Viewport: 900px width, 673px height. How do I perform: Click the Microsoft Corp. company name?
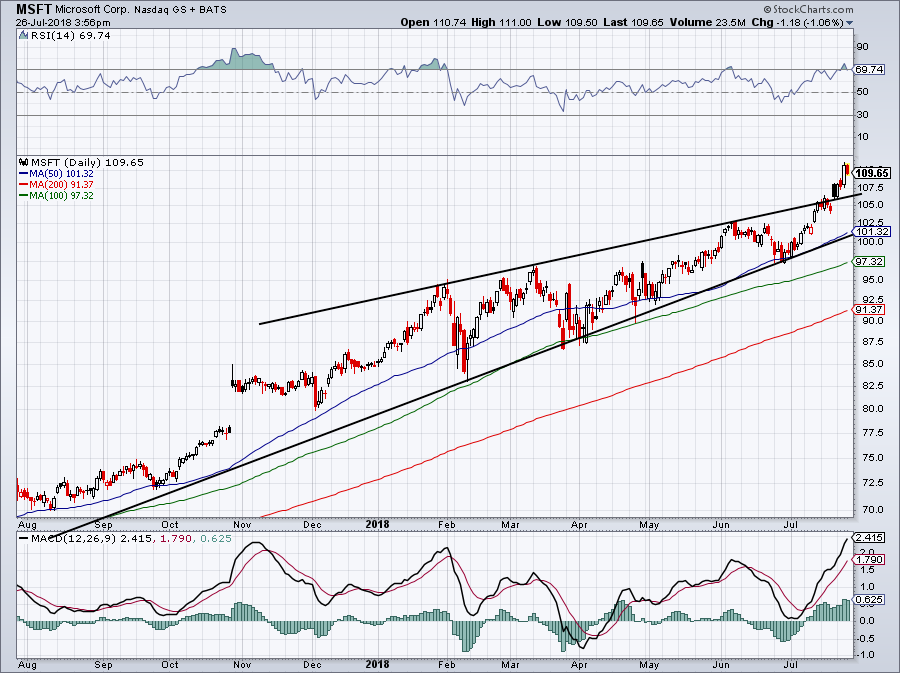(93, 10)
